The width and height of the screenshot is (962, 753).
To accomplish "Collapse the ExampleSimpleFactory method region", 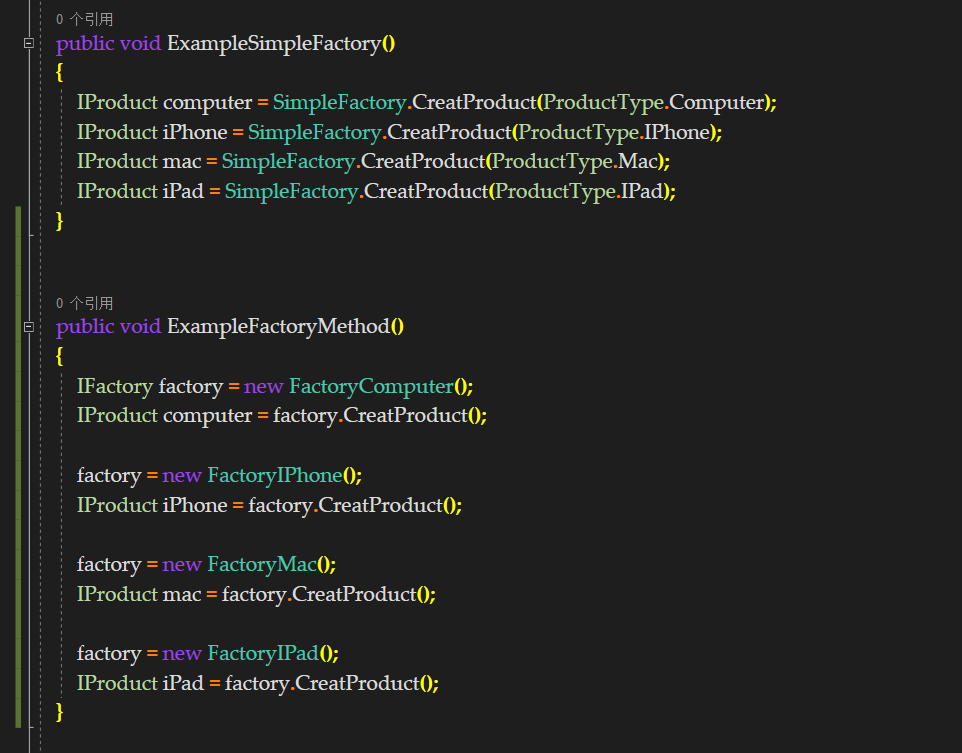I will [x=29, y=43].
